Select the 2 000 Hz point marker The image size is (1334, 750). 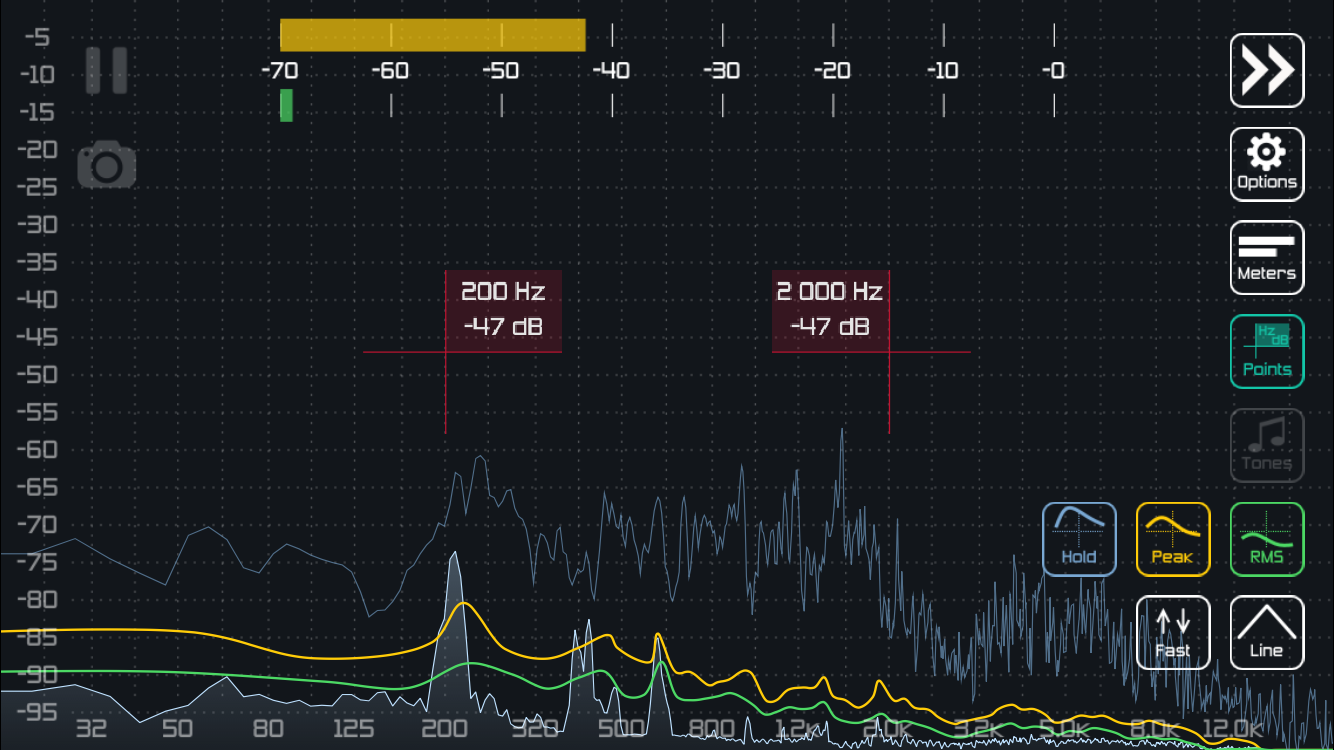click(x=830, y=310)
